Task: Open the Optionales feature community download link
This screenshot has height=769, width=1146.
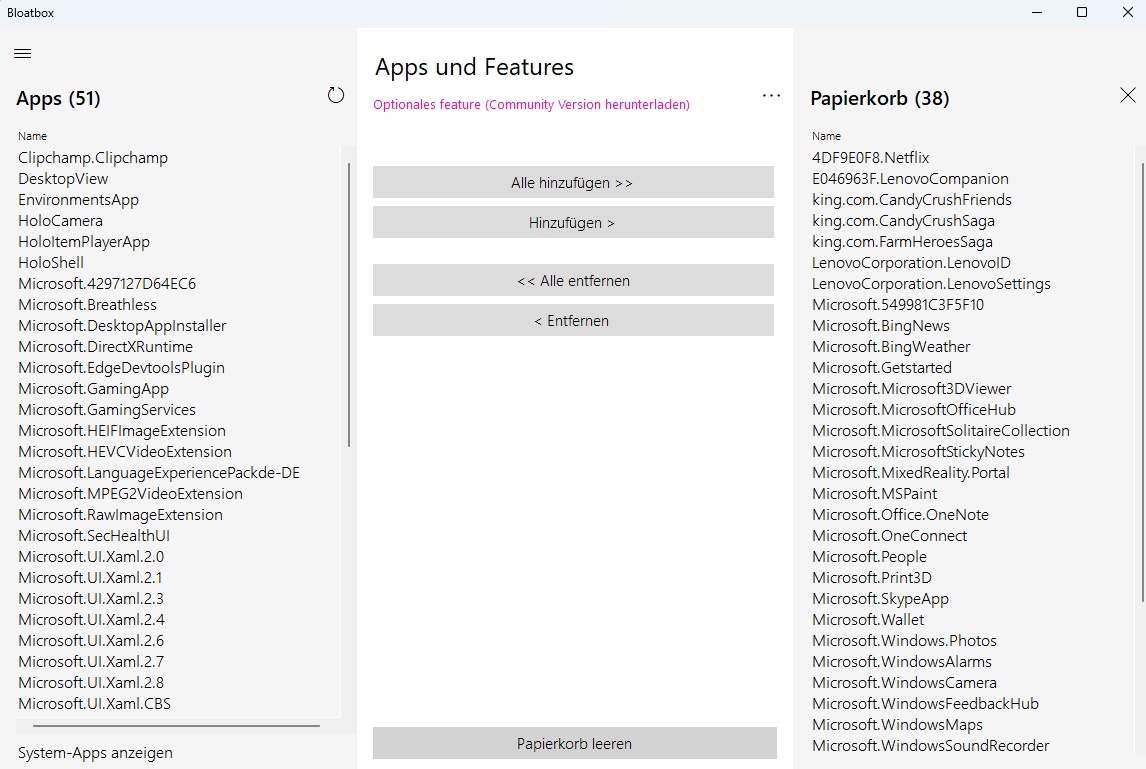Action: click(x=531, y=105)
